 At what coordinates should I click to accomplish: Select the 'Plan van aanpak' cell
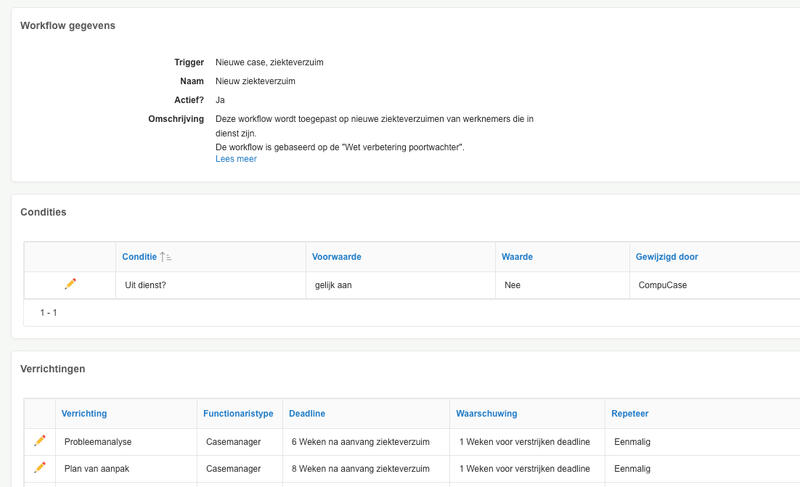coord(126,469)
